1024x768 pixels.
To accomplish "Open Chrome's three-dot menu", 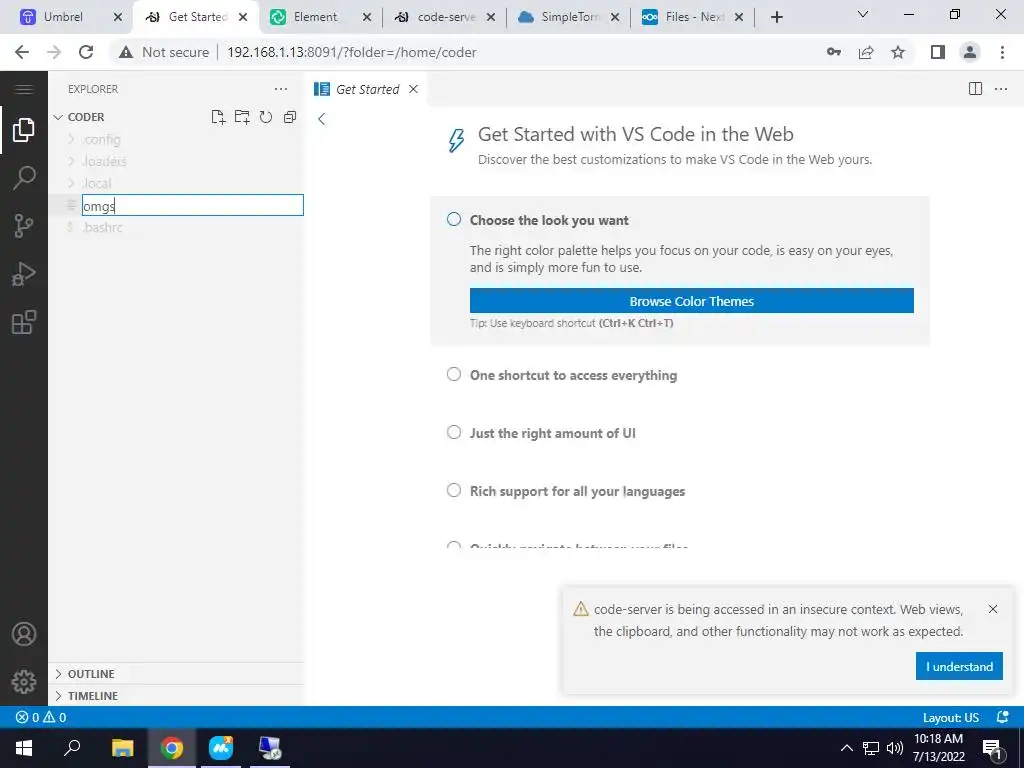I will 1002,52.
